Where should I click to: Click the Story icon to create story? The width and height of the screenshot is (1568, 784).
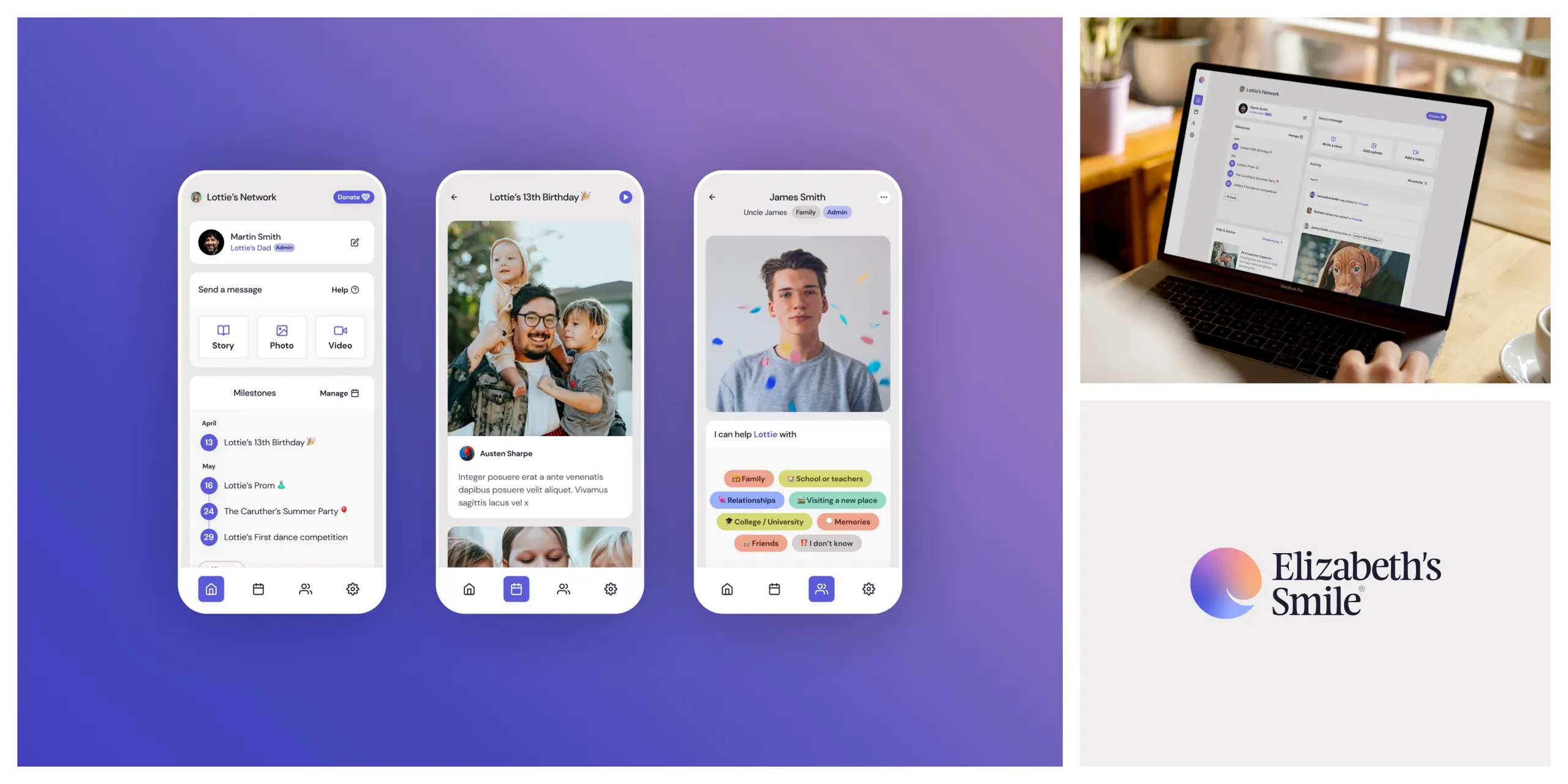(223, 335)
